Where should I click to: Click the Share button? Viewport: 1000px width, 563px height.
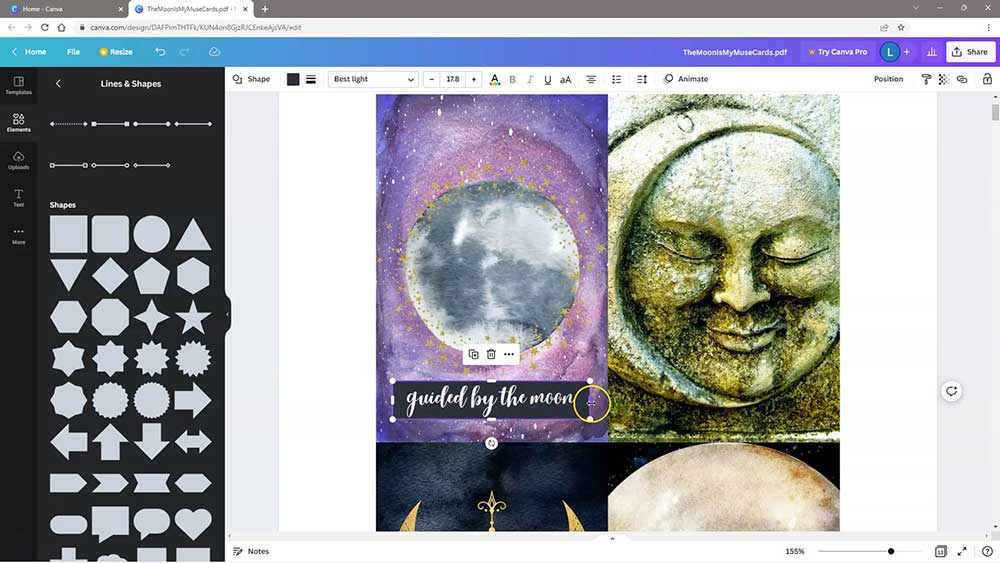click(x=970, y=52)
